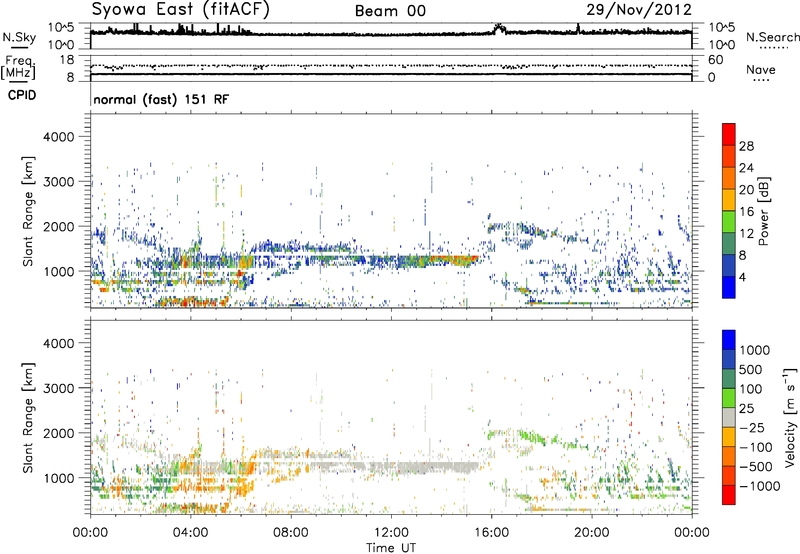Click the 'Beam 00' label

coord(390,11)
